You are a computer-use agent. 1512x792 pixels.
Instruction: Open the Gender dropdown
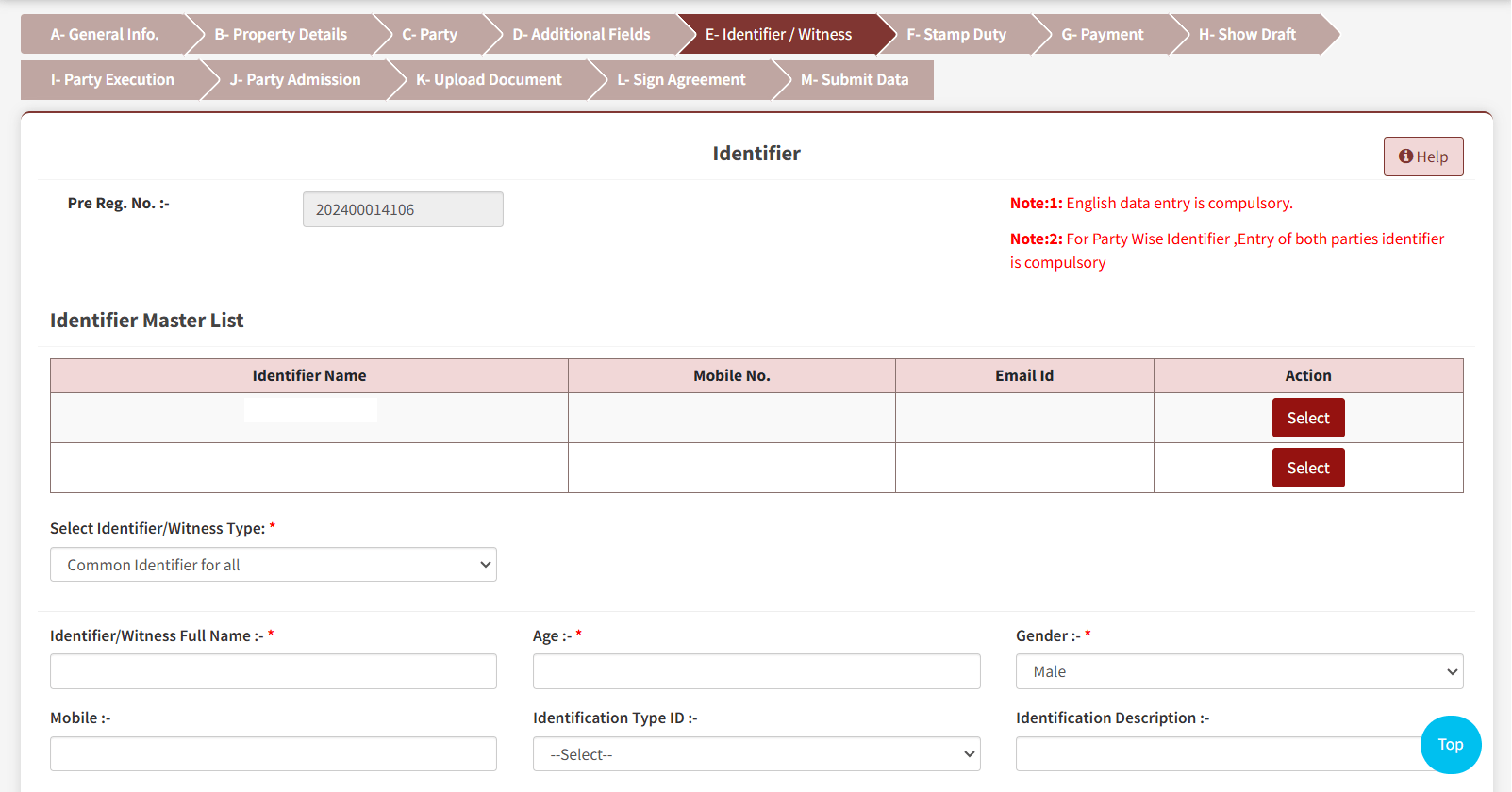1239,671
